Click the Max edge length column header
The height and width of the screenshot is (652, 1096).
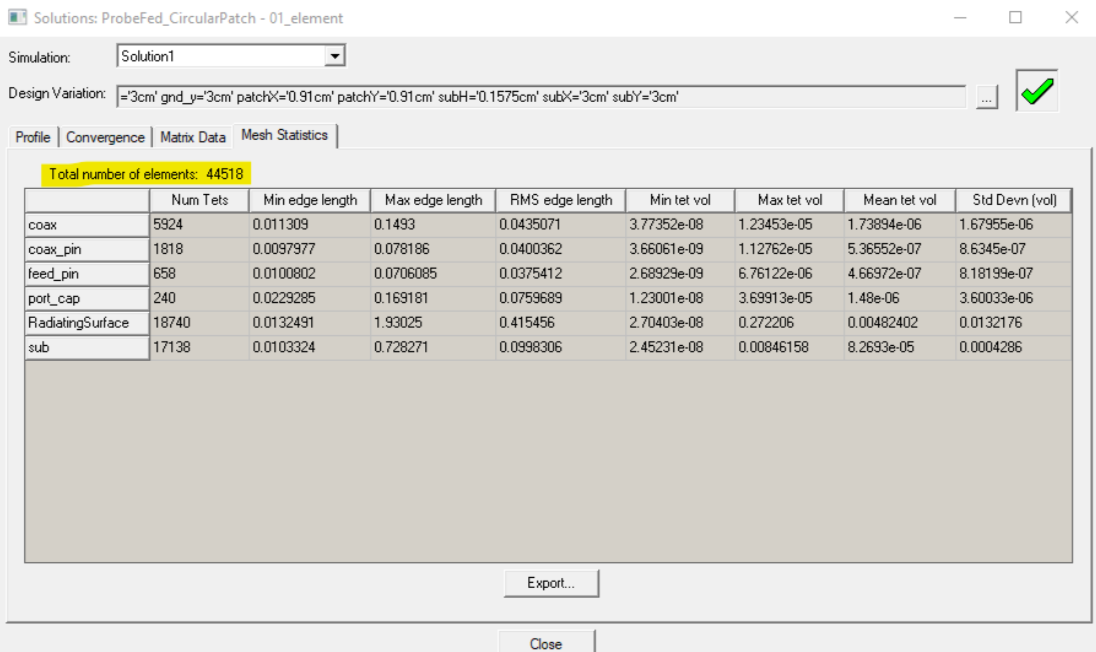click(x=433, y=200)
